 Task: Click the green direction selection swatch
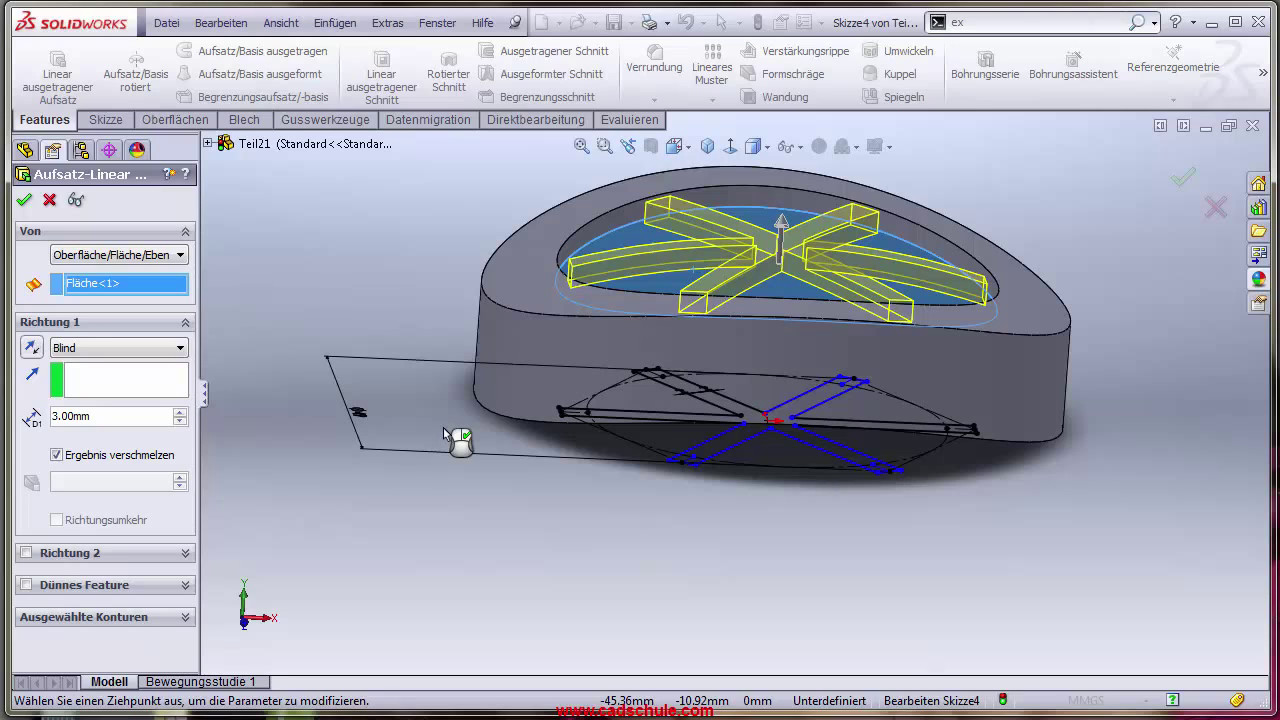[x=57, y=380]
